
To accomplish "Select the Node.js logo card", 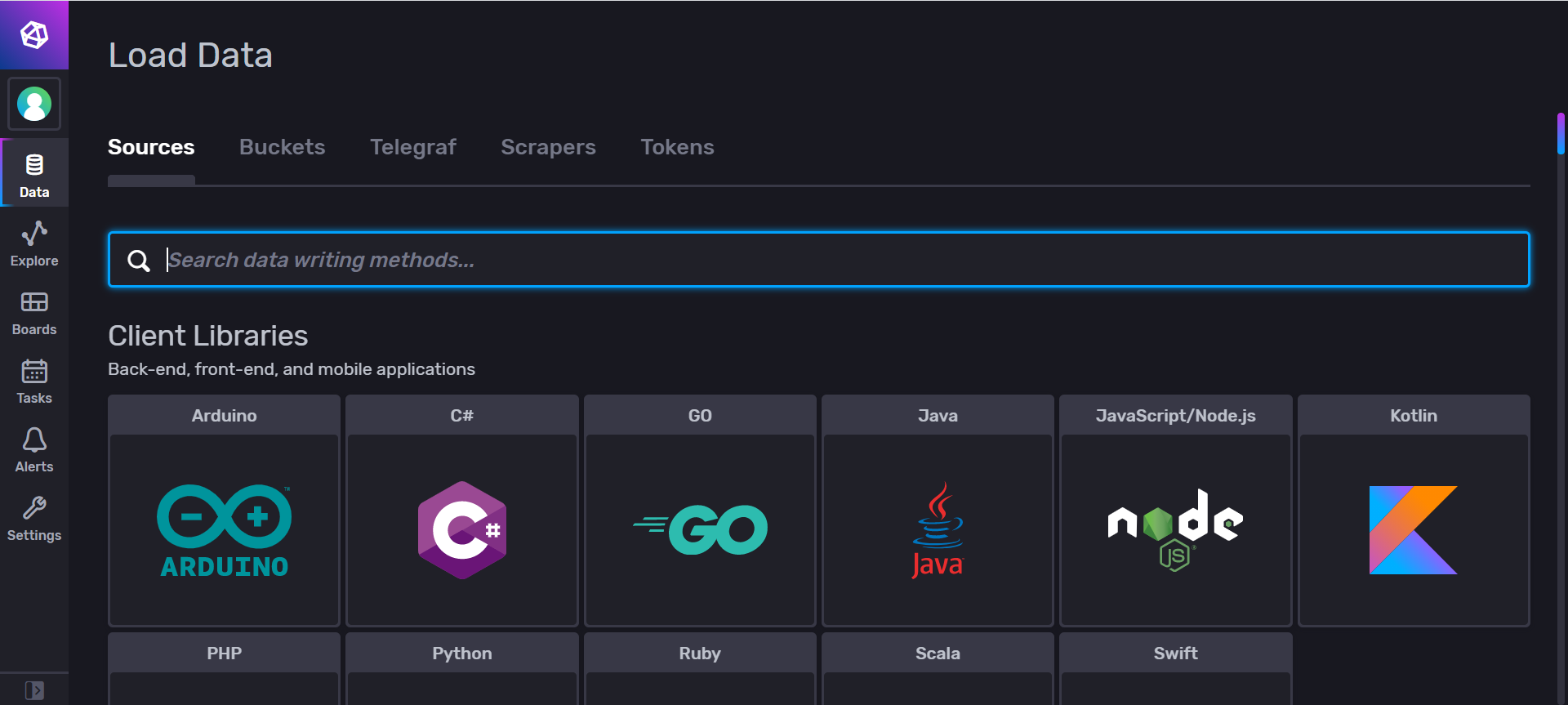I will (x=1176, y=530).
